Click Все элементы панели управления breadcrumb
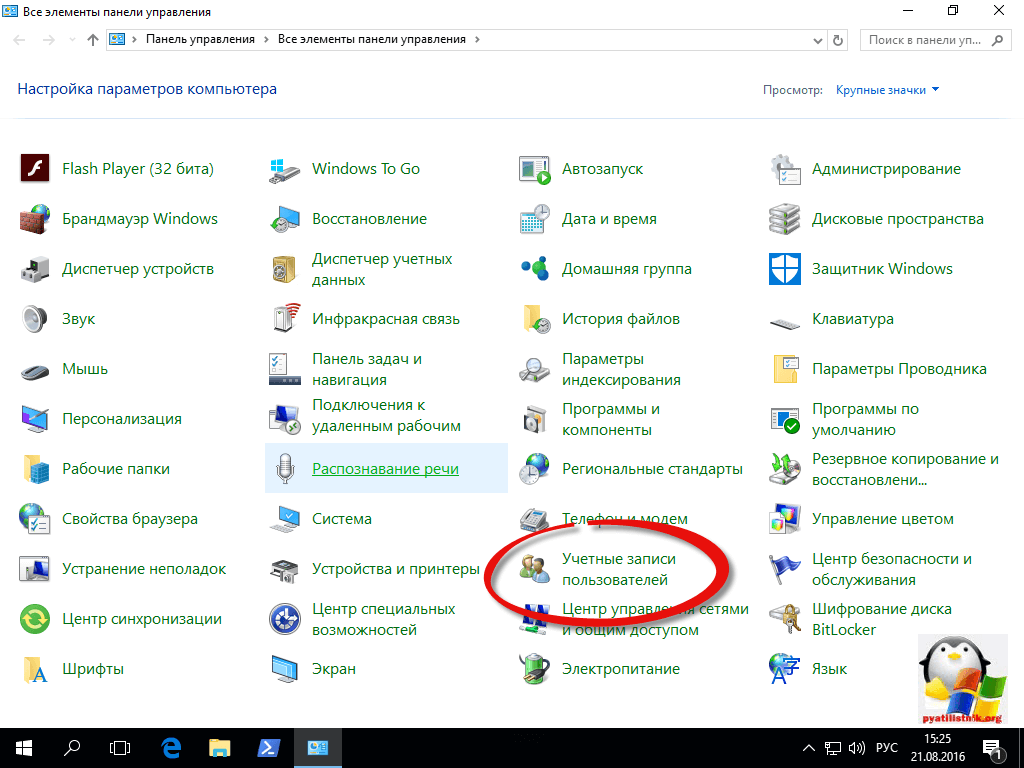 coord(371,40)
